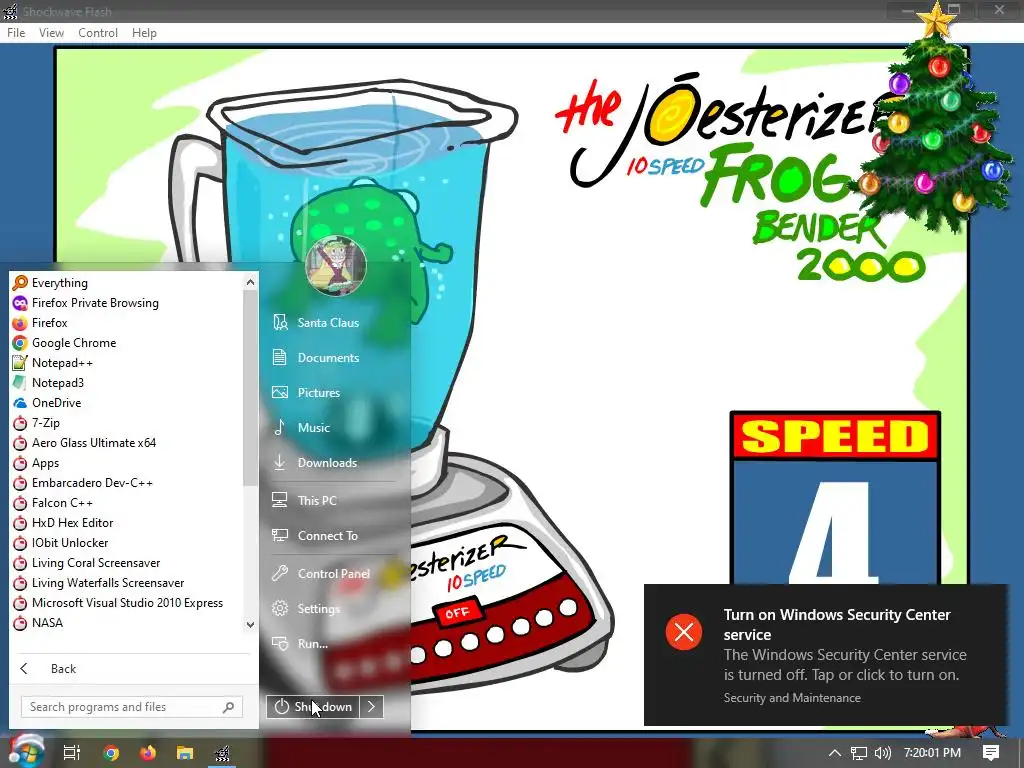Viewport: 1024px width, 768px height.
Task: Click the search magnifier icon
Action: [x=229, y=707]
